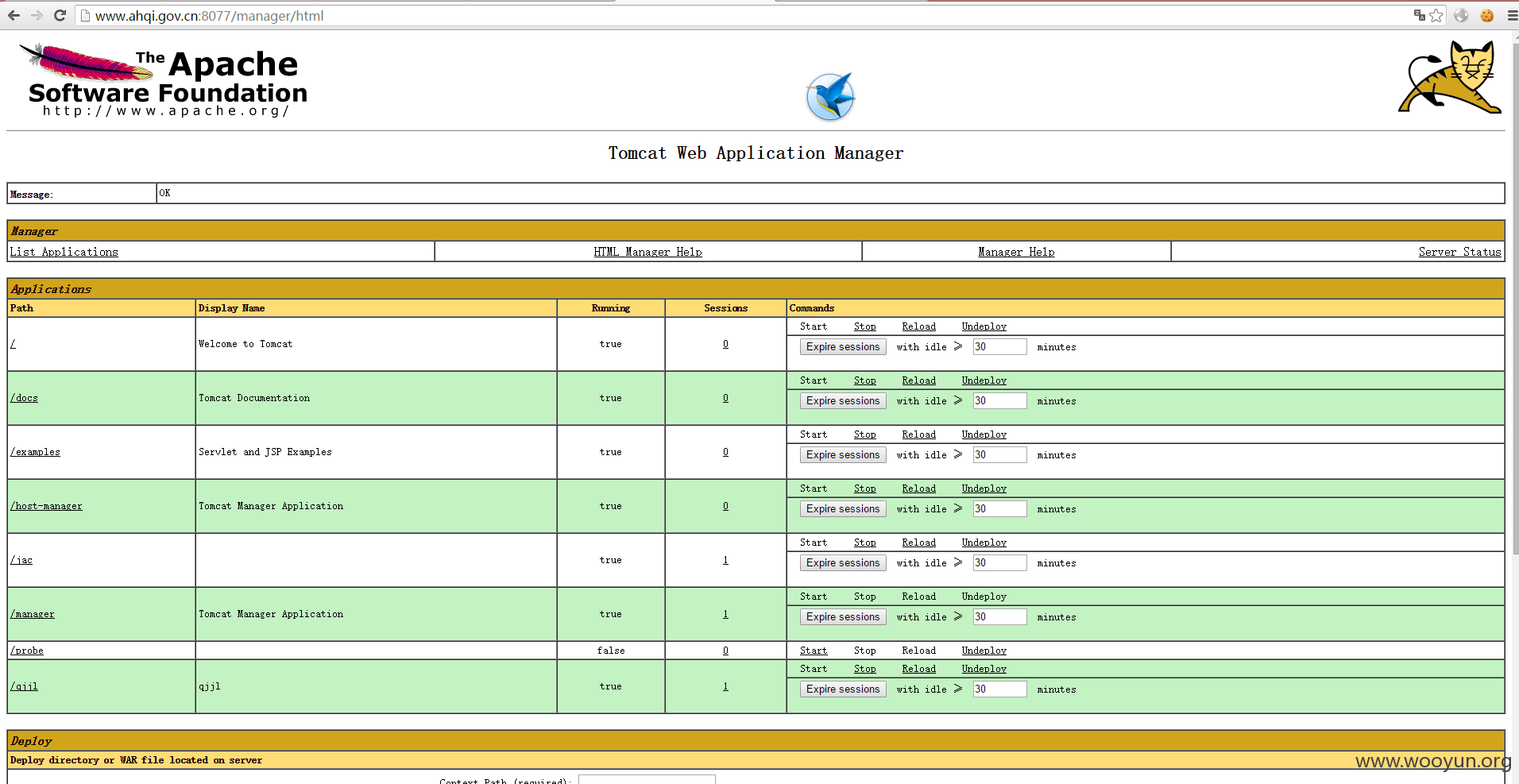Image resolution: width=1519 pixels, height=784 pixels.
Task: Expire sessions for /examples app
Action: (x=843, y=455)
